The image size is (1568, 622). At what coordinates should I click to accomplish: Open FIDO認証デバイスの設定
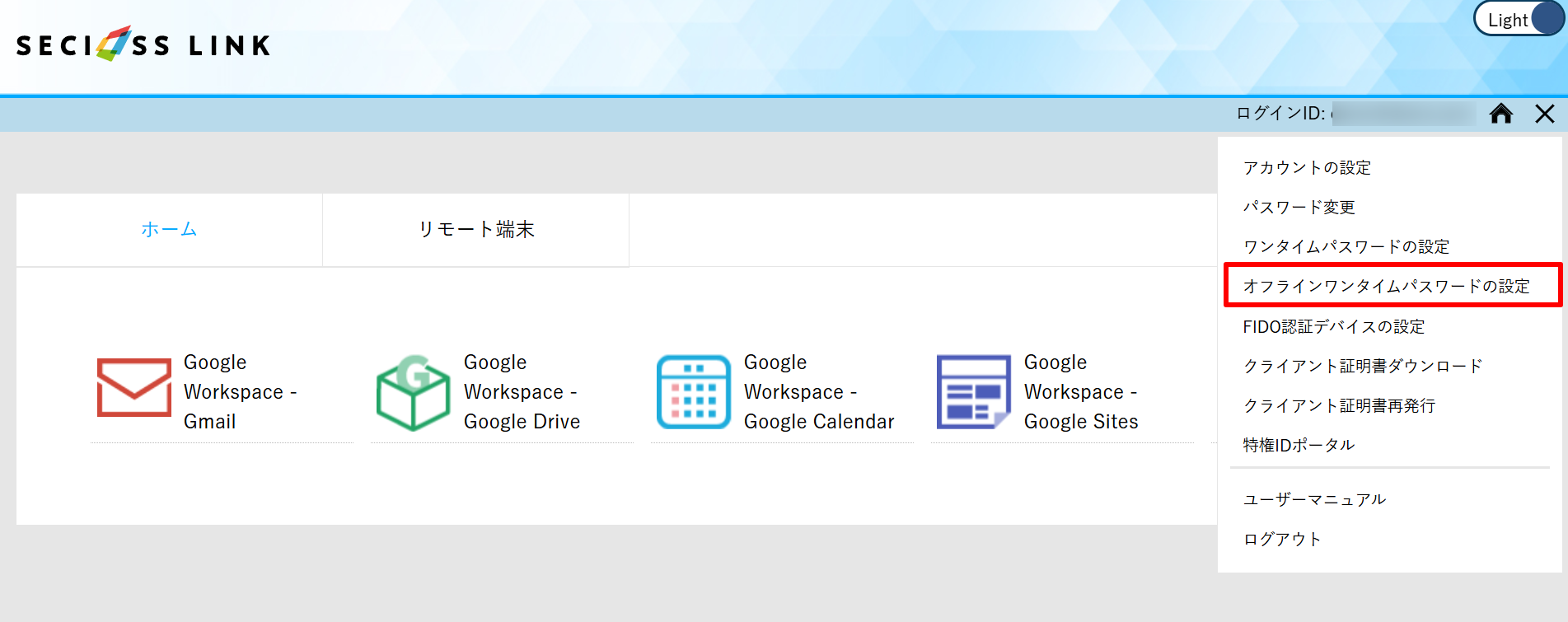(x=1334, y=327)
